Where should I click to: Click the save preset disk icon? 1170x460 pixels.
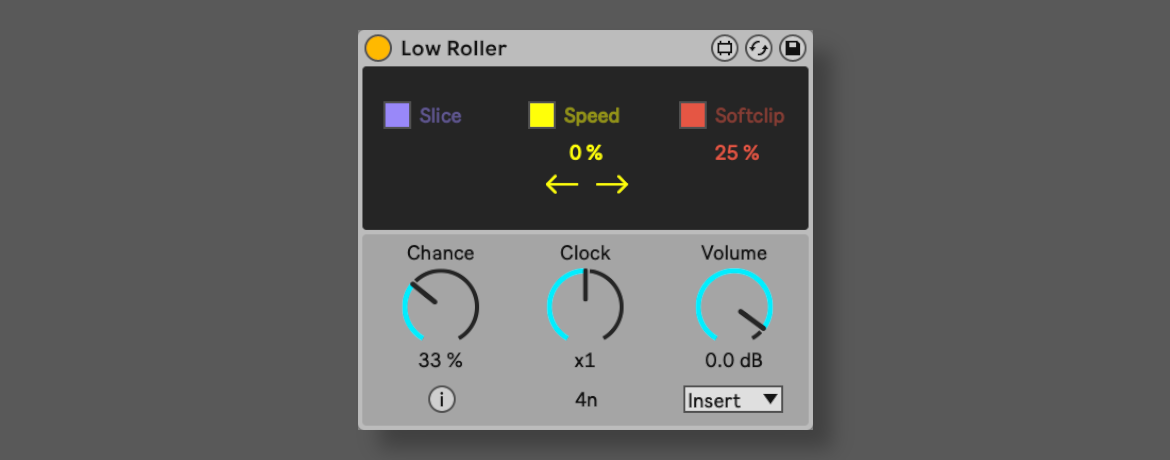pos(792,48)
